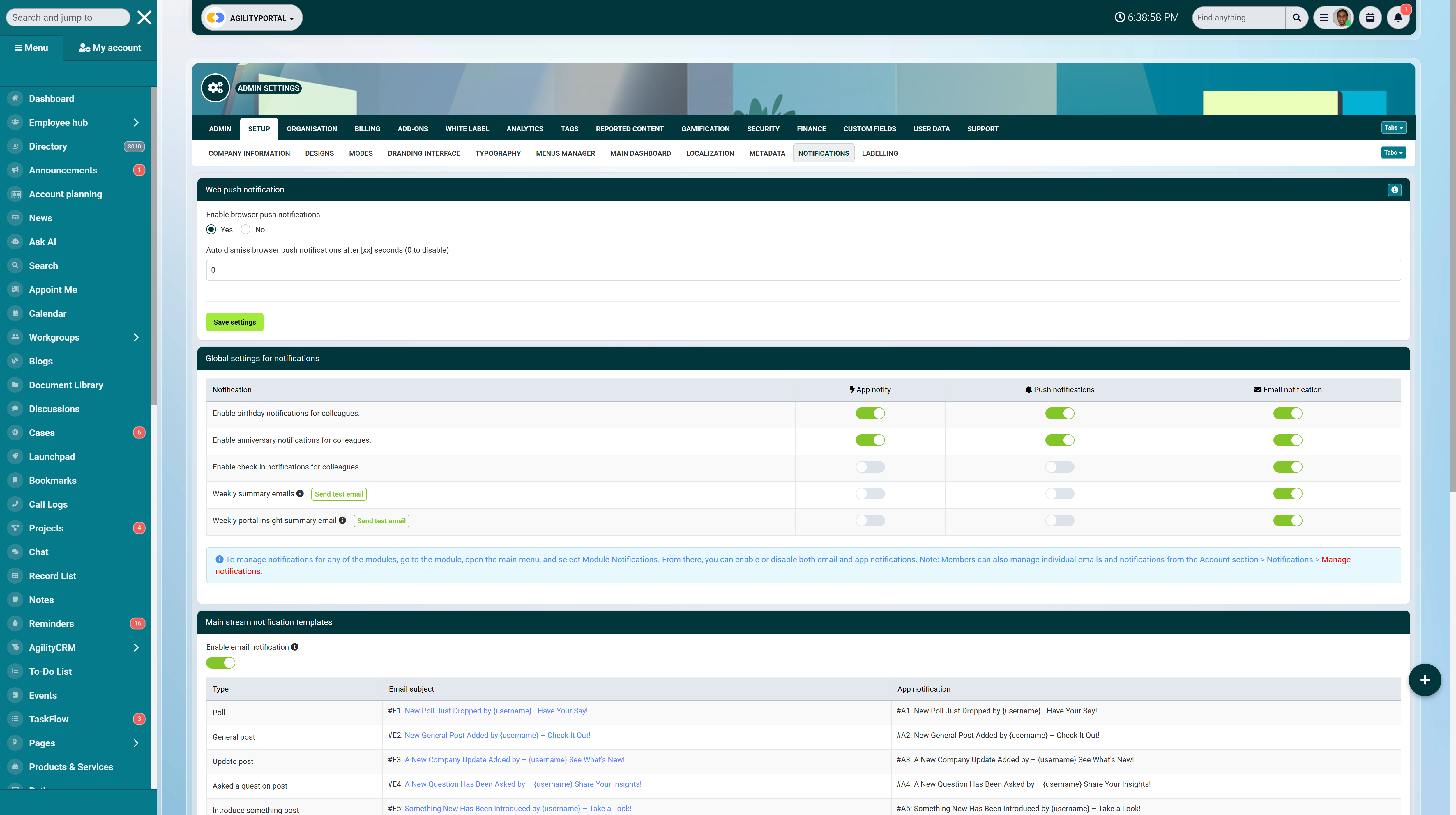Click the Admin Settings gear icon
The height and width of the screenshot is (815, 1456).
click(215, 88)
